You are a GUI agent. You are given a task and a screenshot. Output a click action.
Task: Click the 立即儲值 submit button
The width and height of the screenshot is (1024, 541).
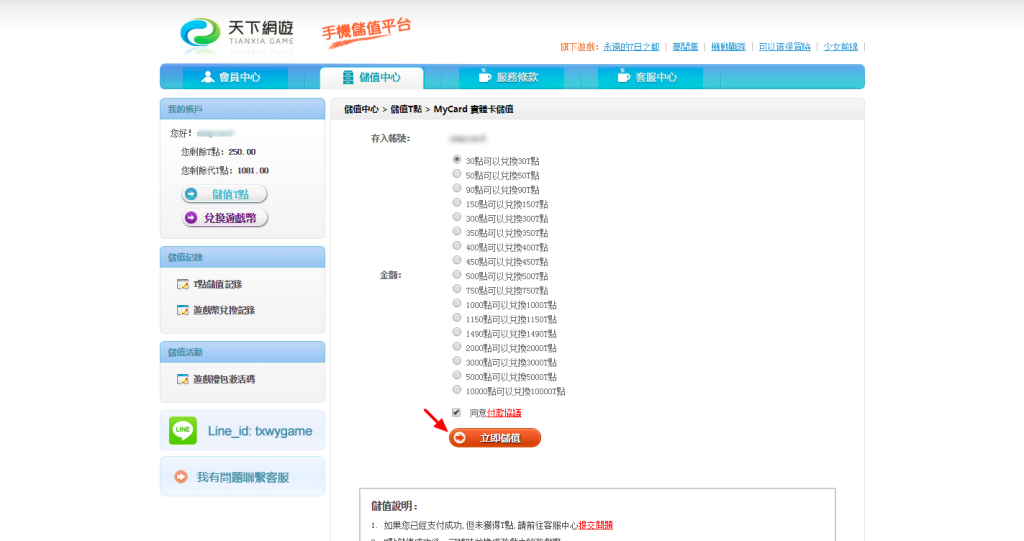pyautogui.click(x=495, y=438)
